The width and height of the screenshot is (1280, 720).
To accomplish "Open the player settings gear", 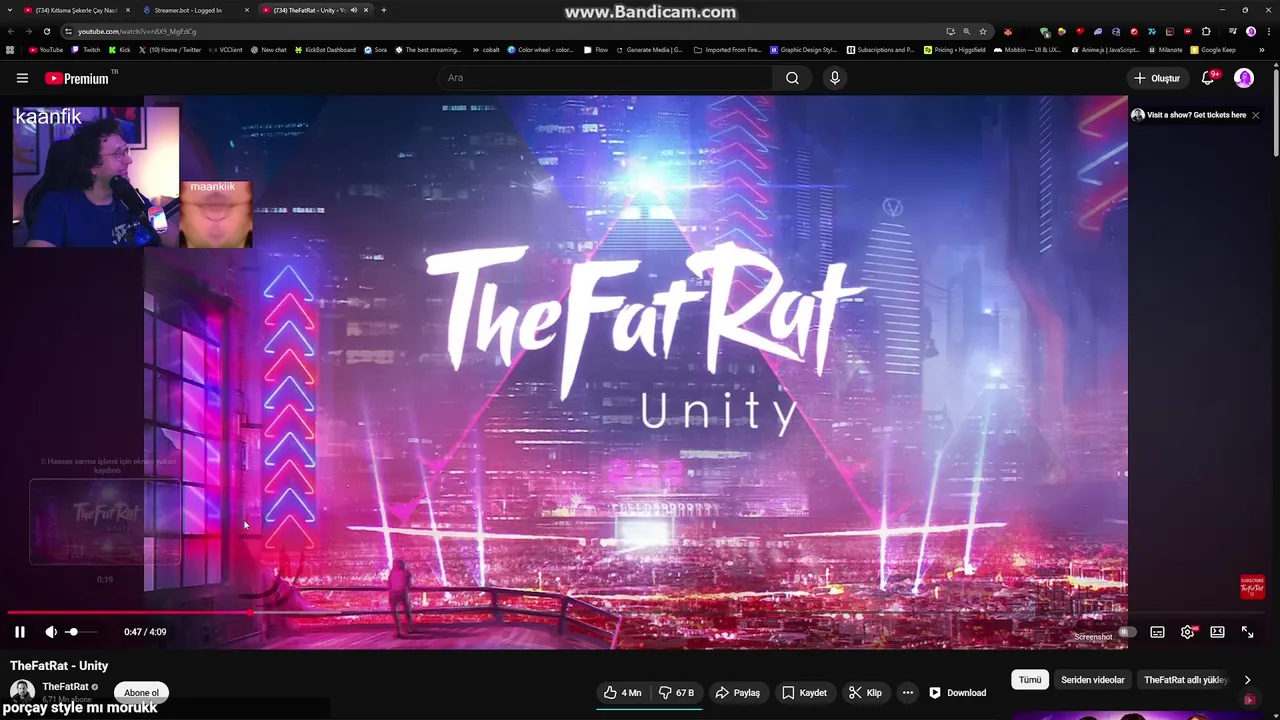I will click(x=1187, y=632).
